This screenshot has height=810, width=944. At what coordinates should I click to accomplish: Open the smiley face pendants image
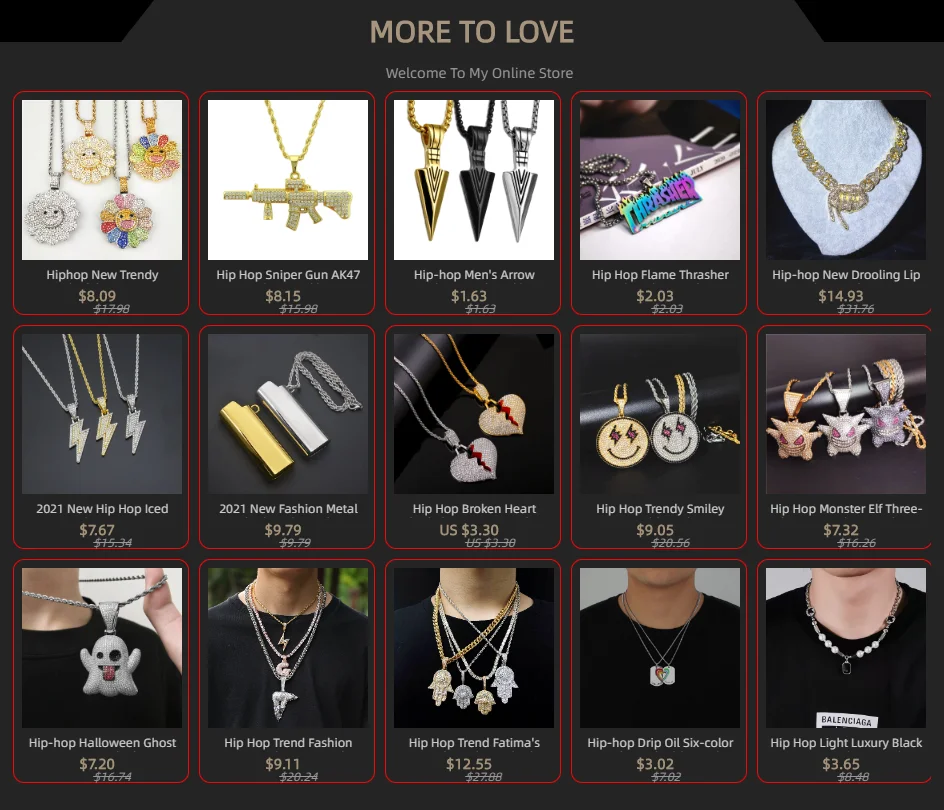[660, 414]
